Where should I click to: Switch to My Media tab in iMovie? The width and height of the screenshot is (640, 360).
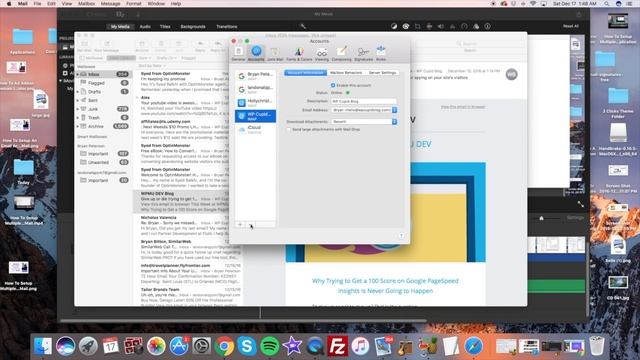pyautogui.click(x=120, y=27)
